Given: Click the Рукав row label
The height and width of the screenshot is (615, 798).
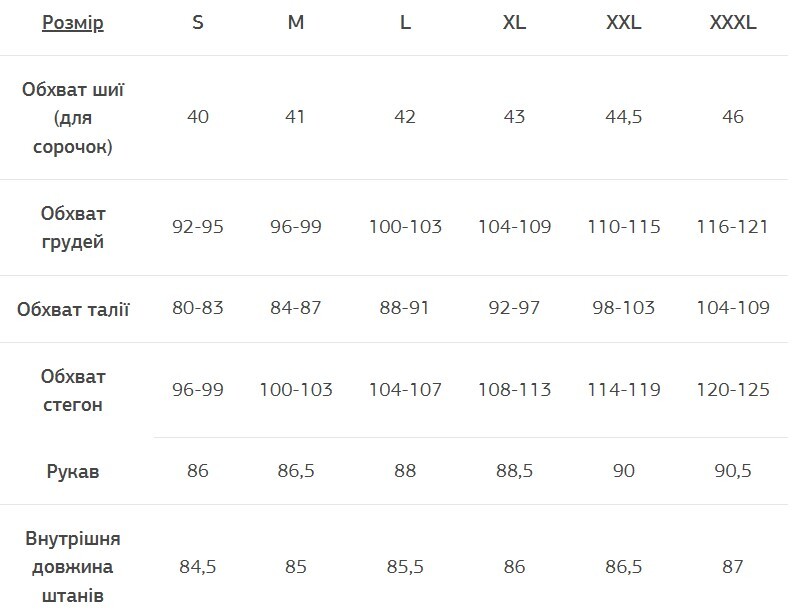Looking at the screenshot, I should 73,472.
